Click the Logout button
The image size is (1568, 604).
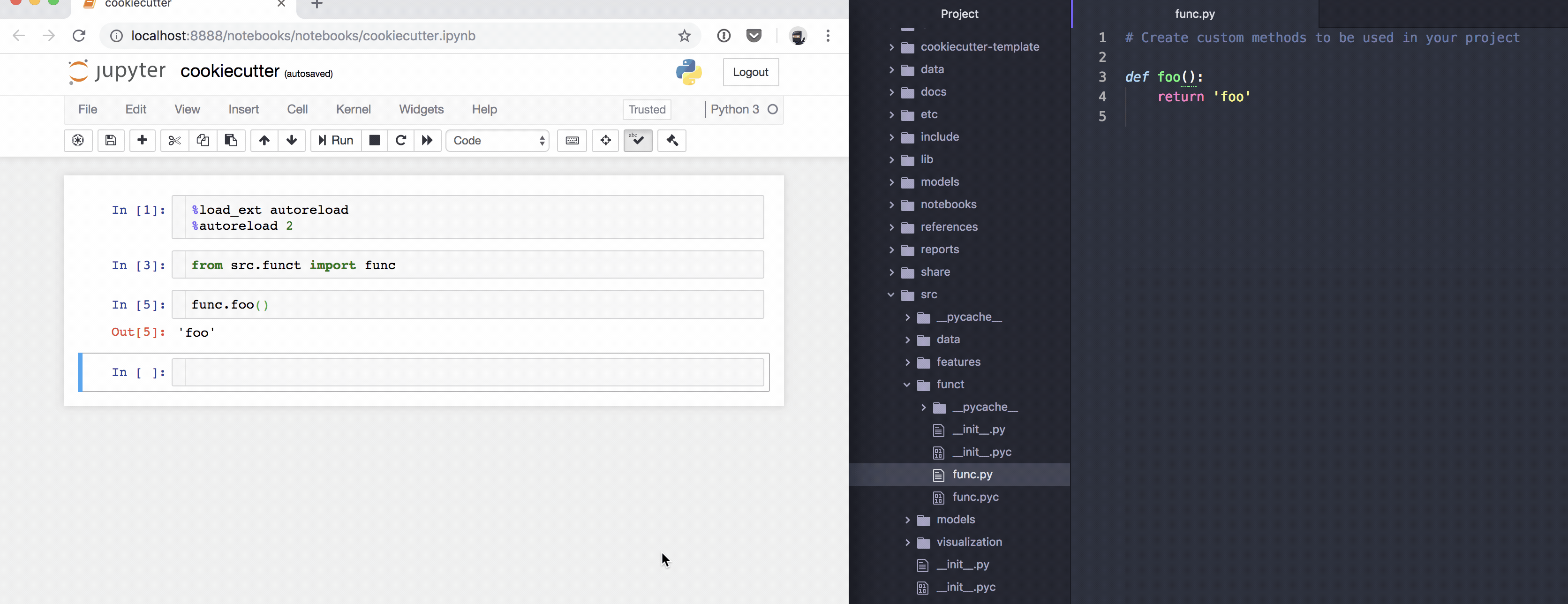tap(751, 72)
